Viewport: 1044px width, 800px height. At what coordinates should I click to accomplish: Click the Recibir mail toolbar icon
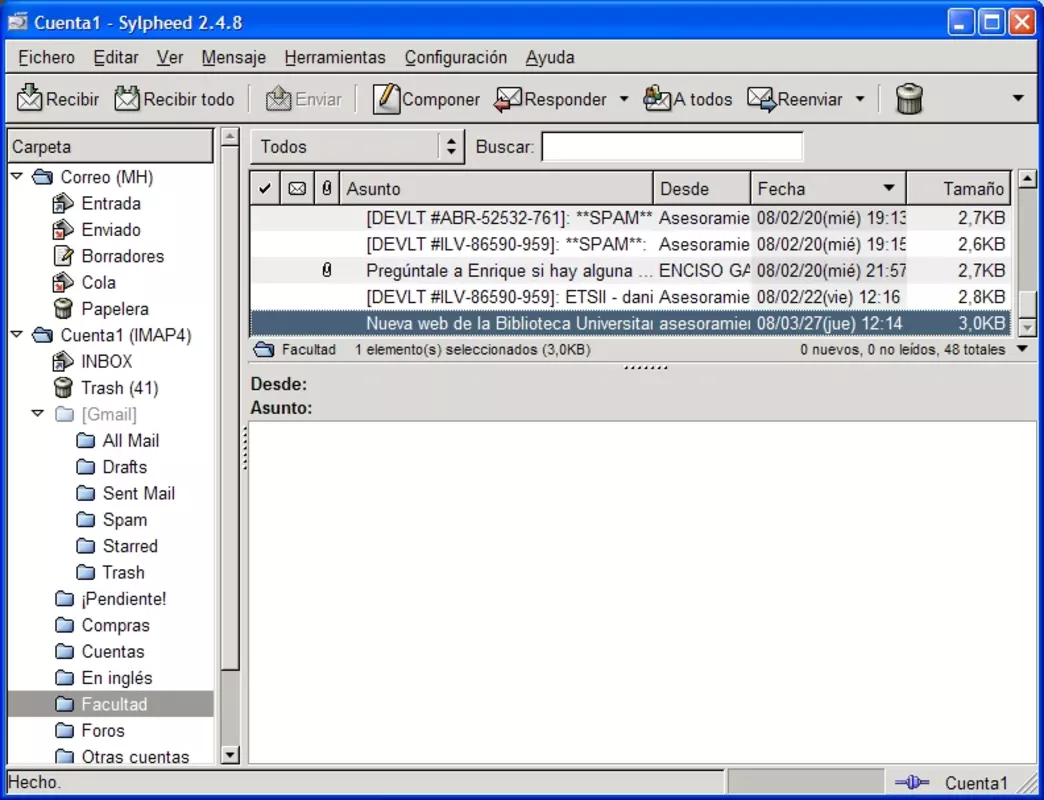pos(29,99)
